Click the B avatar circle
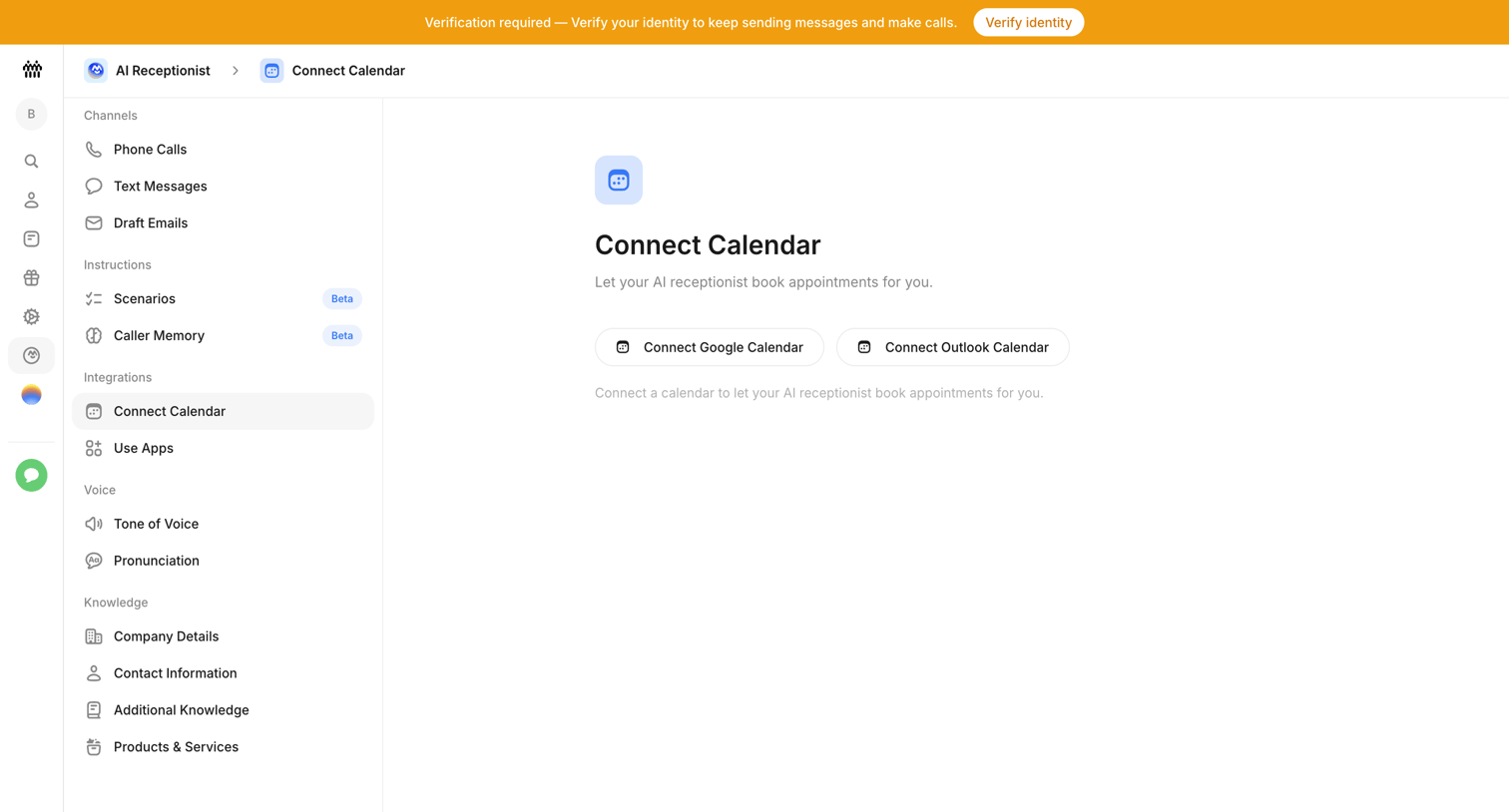 point(32,114)
